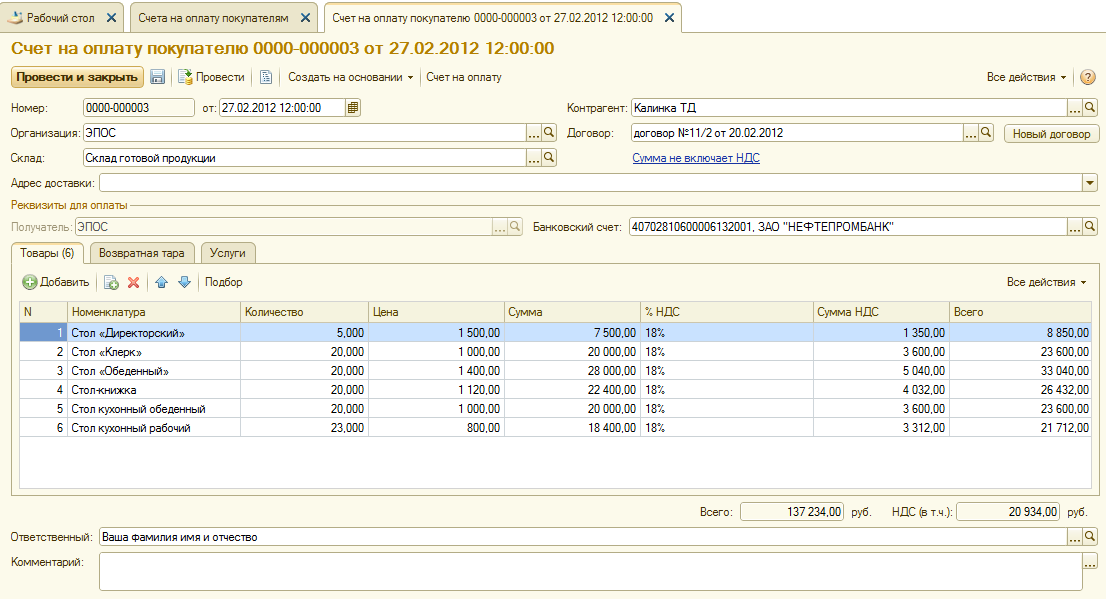Click the Сумма НДС column header
1106x599 pixels.
pos(881,312)
